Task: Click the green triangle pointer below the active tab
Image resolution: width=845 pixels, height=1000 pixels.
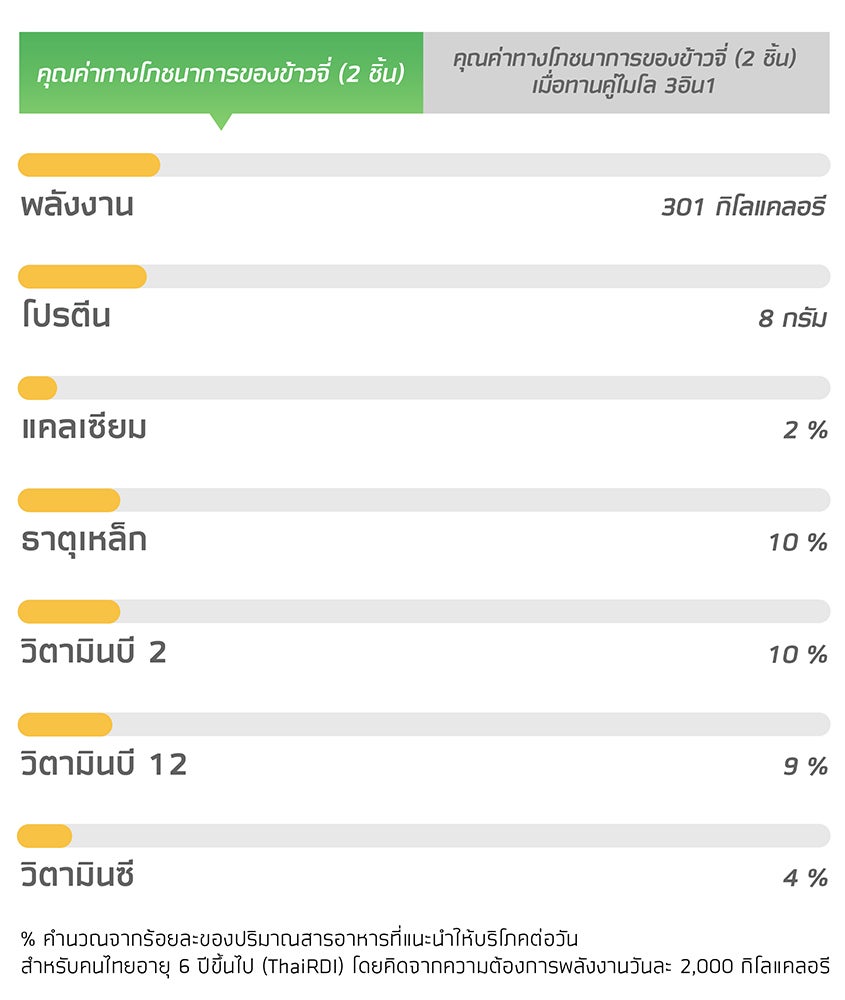Action: tap(221, 122)
